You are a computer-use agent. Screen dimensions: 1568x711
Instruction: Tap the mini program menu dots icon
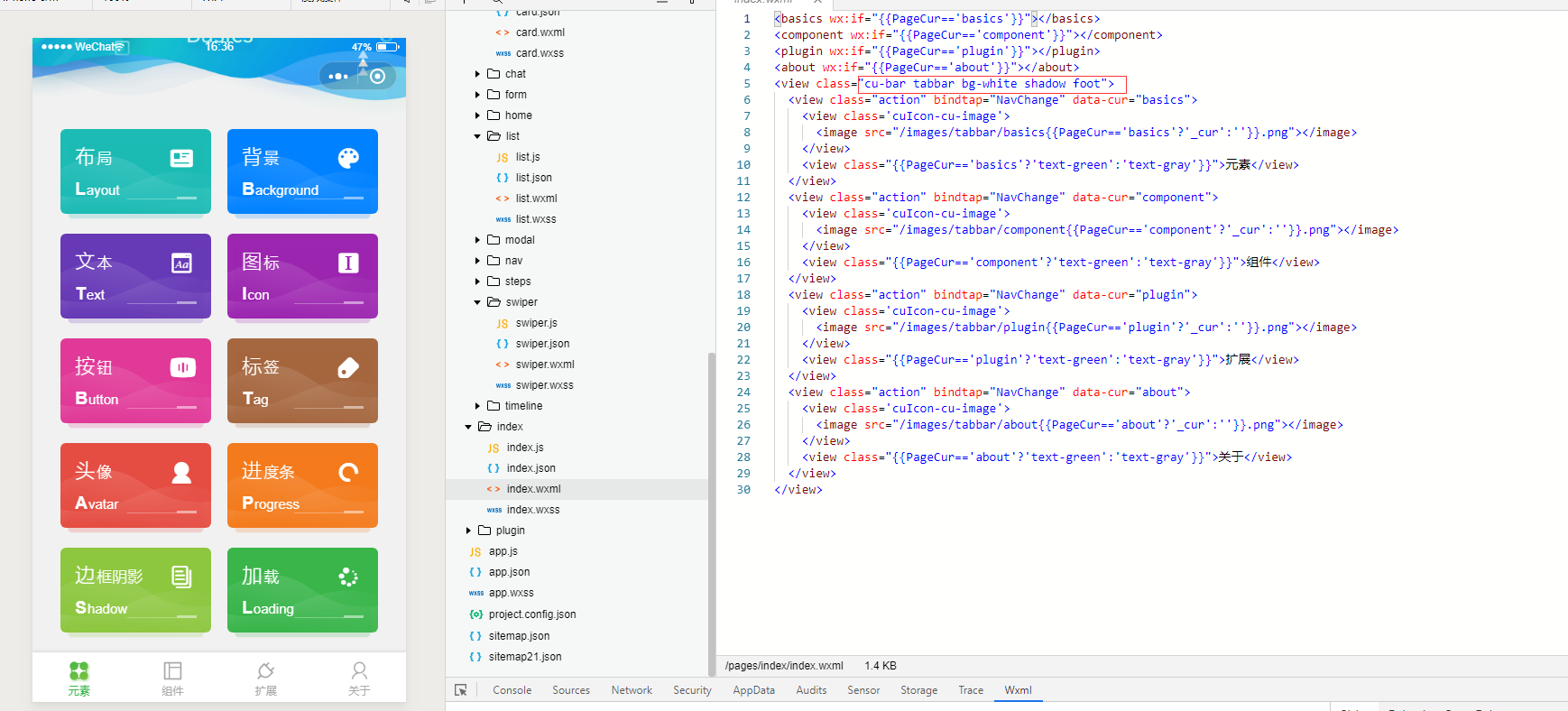point(338,77)
